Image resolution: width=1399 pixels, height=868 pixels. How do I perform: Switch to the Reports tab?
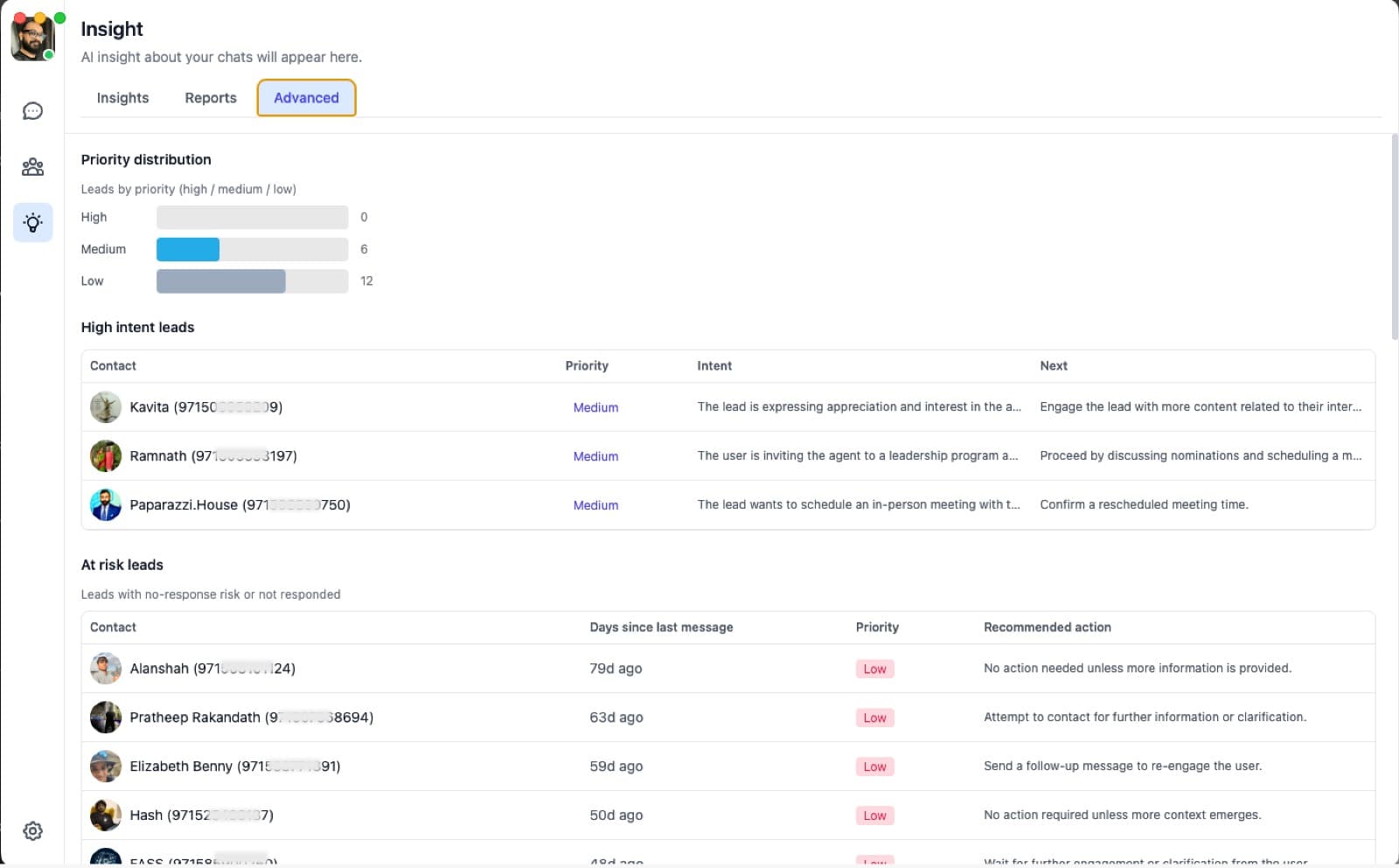coord(211,98)
